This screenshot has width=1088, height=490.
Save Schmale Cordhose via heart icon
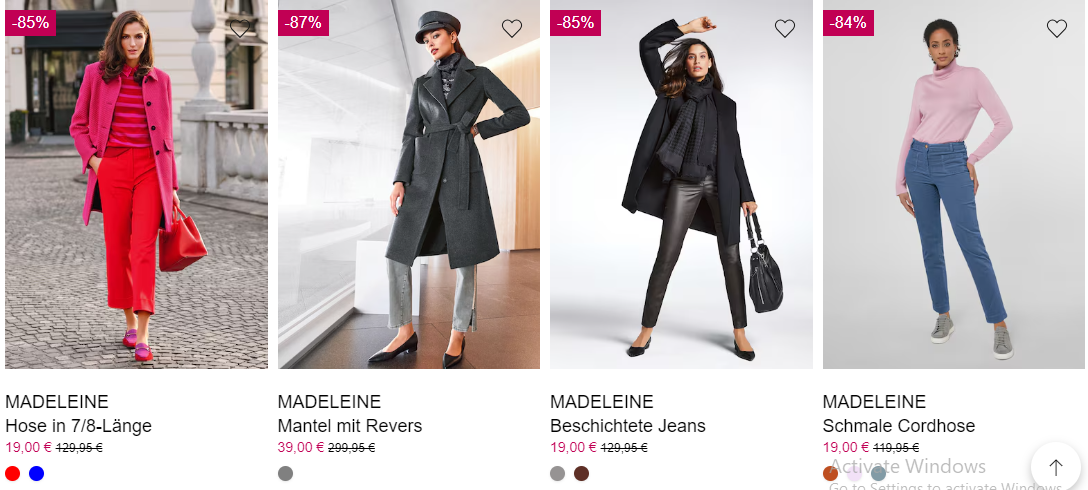(1057, 28)
